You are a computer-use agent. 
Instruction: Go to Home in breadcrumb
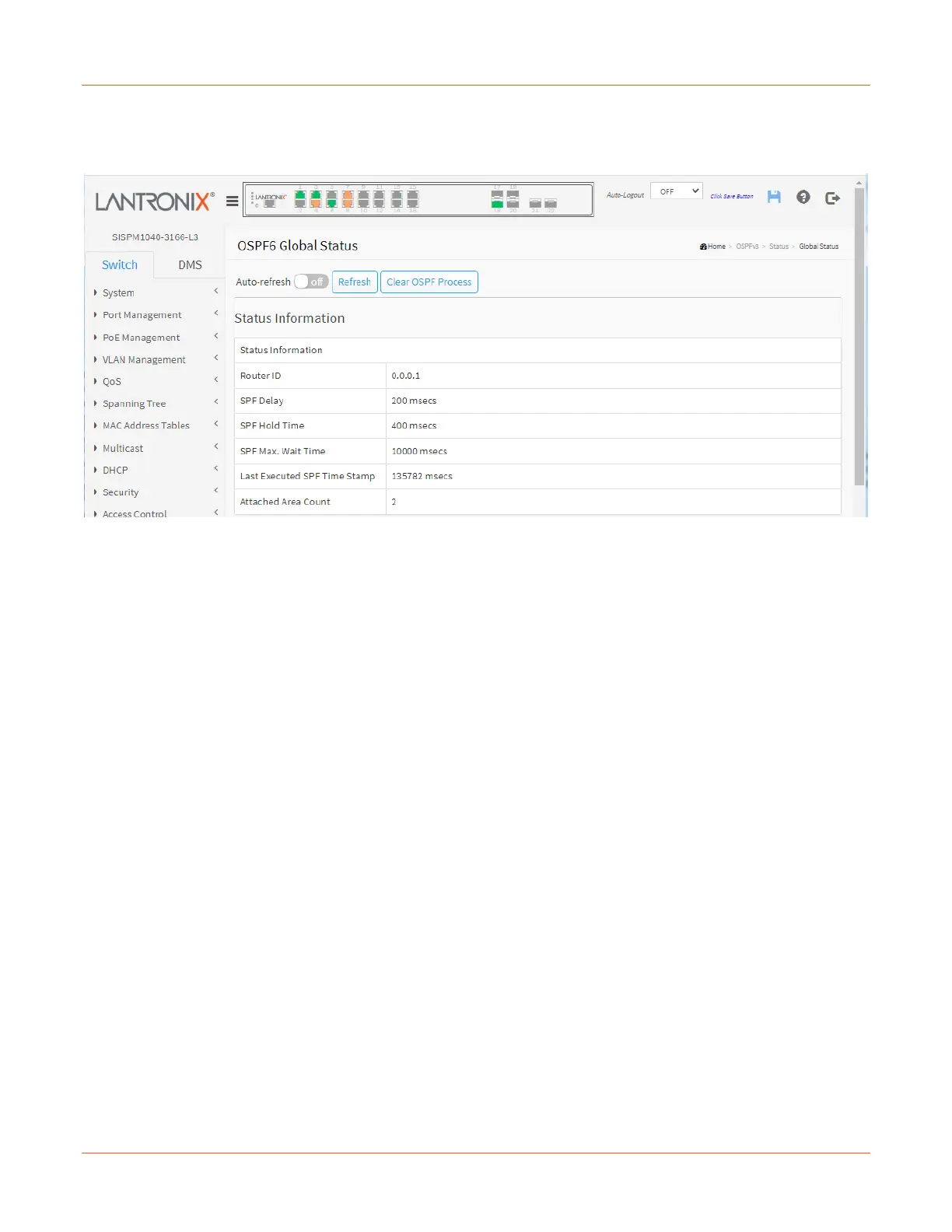click(712, 247)
